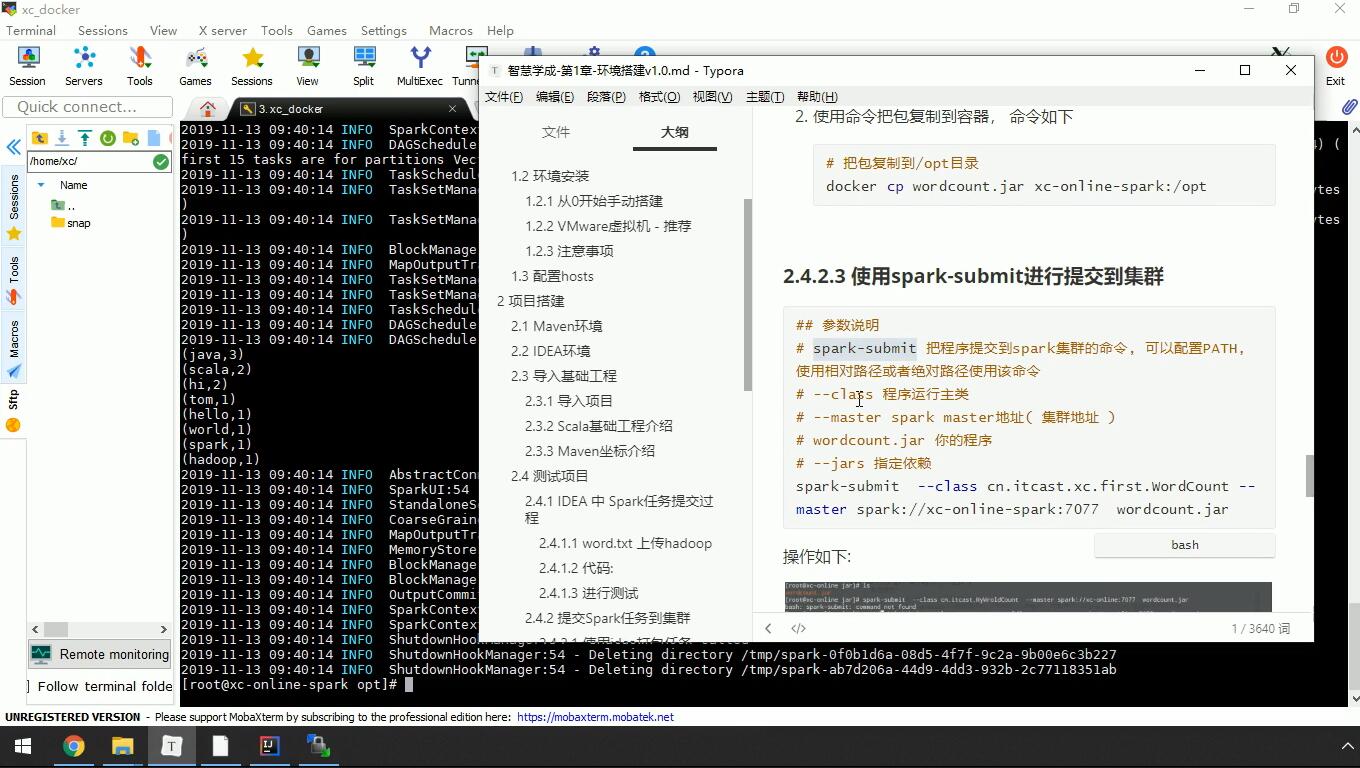
Task: Switch to the 文件 sidebar tab
Action: tap(556, 132)
